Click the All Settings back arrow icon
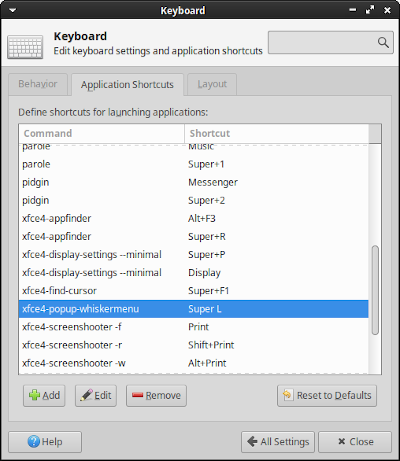400x461 pixels. click(252, 442)
